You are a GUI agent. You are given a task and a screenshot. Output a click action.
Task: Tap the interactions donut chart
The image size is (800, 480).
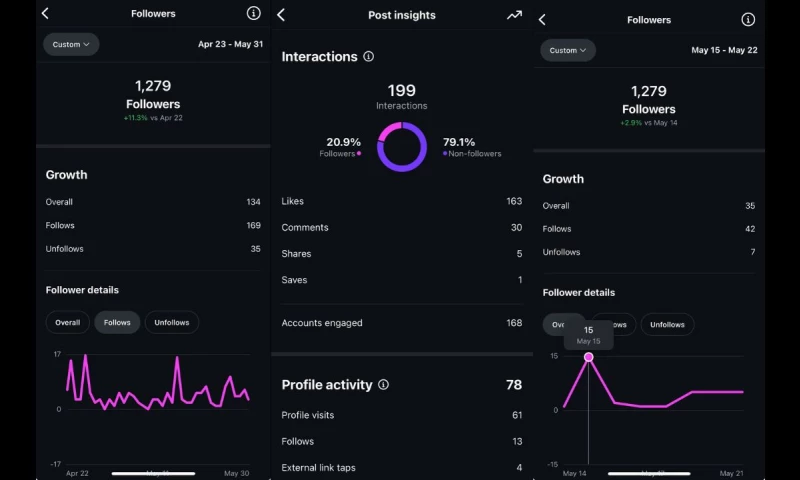pyautogui.click(x=402, y=147)
